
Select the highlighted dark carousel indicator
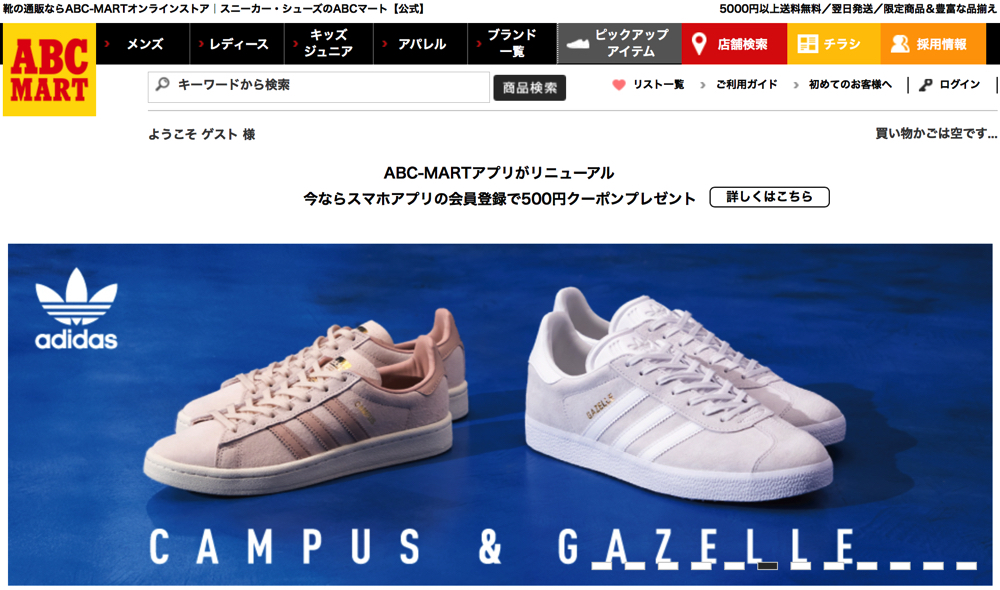[x=767, y=566]
